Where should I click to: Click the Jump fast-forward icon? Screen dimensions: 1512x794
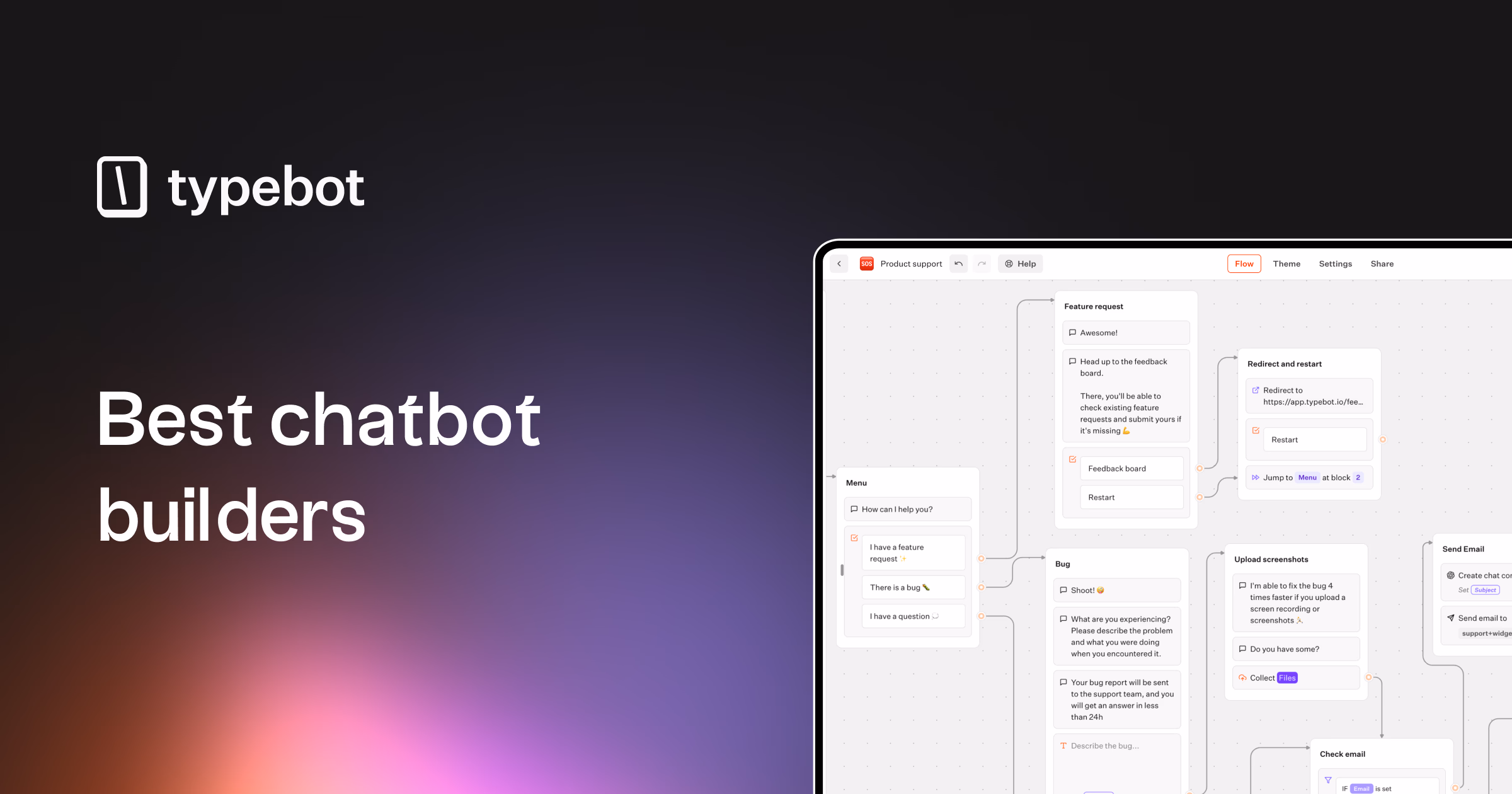1256,478
